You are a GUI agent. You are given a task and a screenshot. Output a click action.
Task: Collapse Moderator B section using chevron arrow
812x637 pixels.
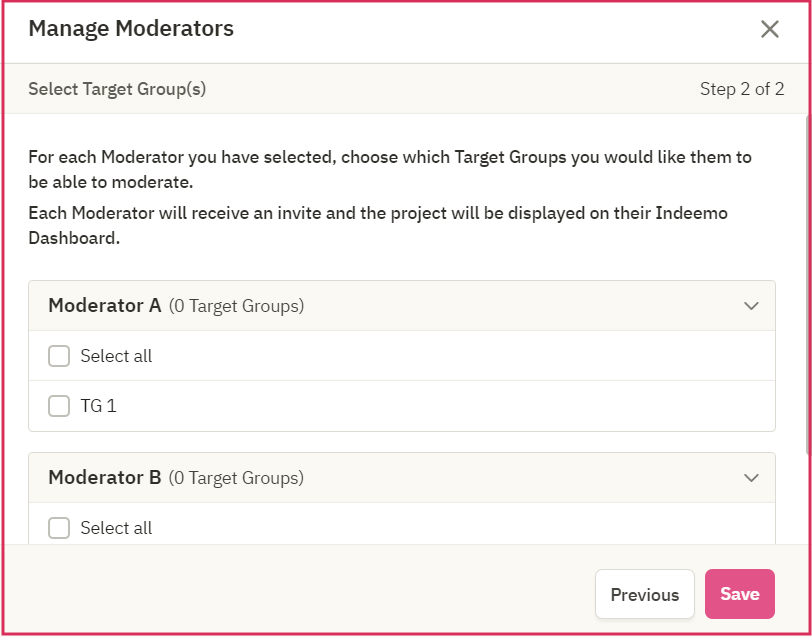coord(751,477)
